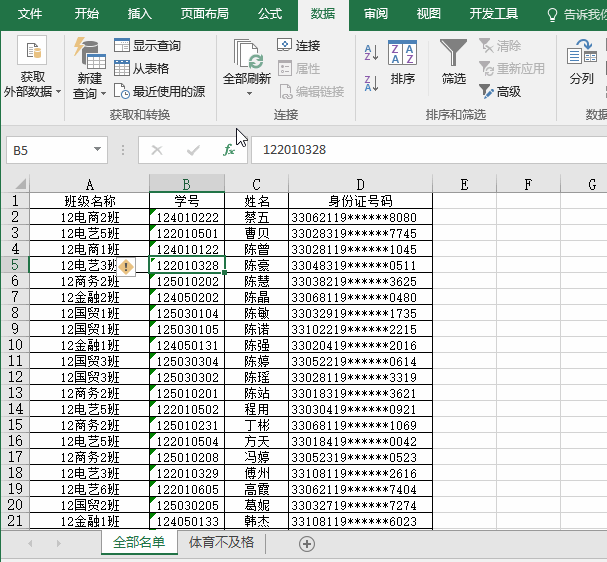Add a new sheet with plus button
Screen dimensions: 607x562
tap(307, 544)
